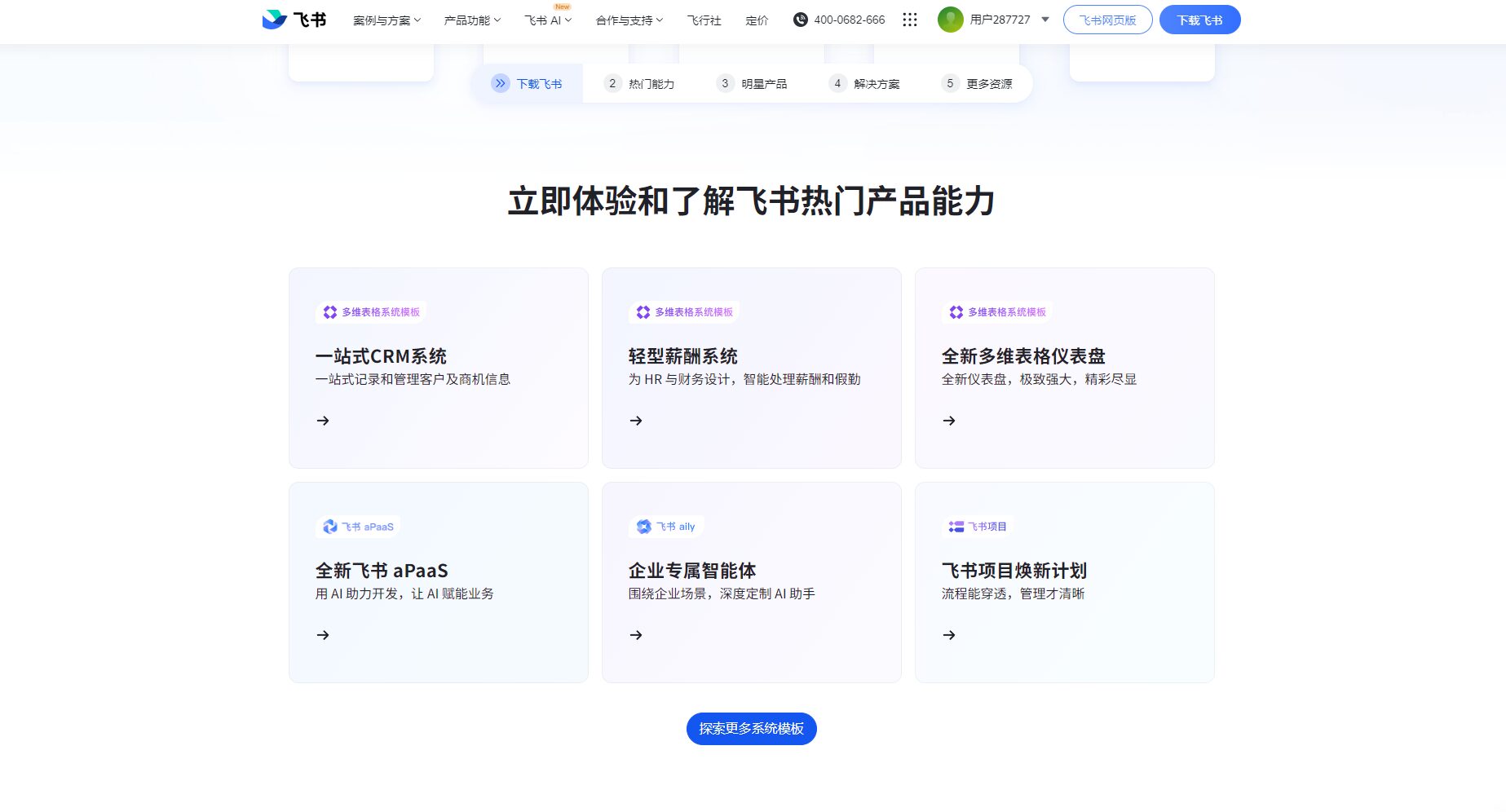Select the 热门能力 step tab
The height and width of the screenshot is (812, 1506).
point(639,83)
